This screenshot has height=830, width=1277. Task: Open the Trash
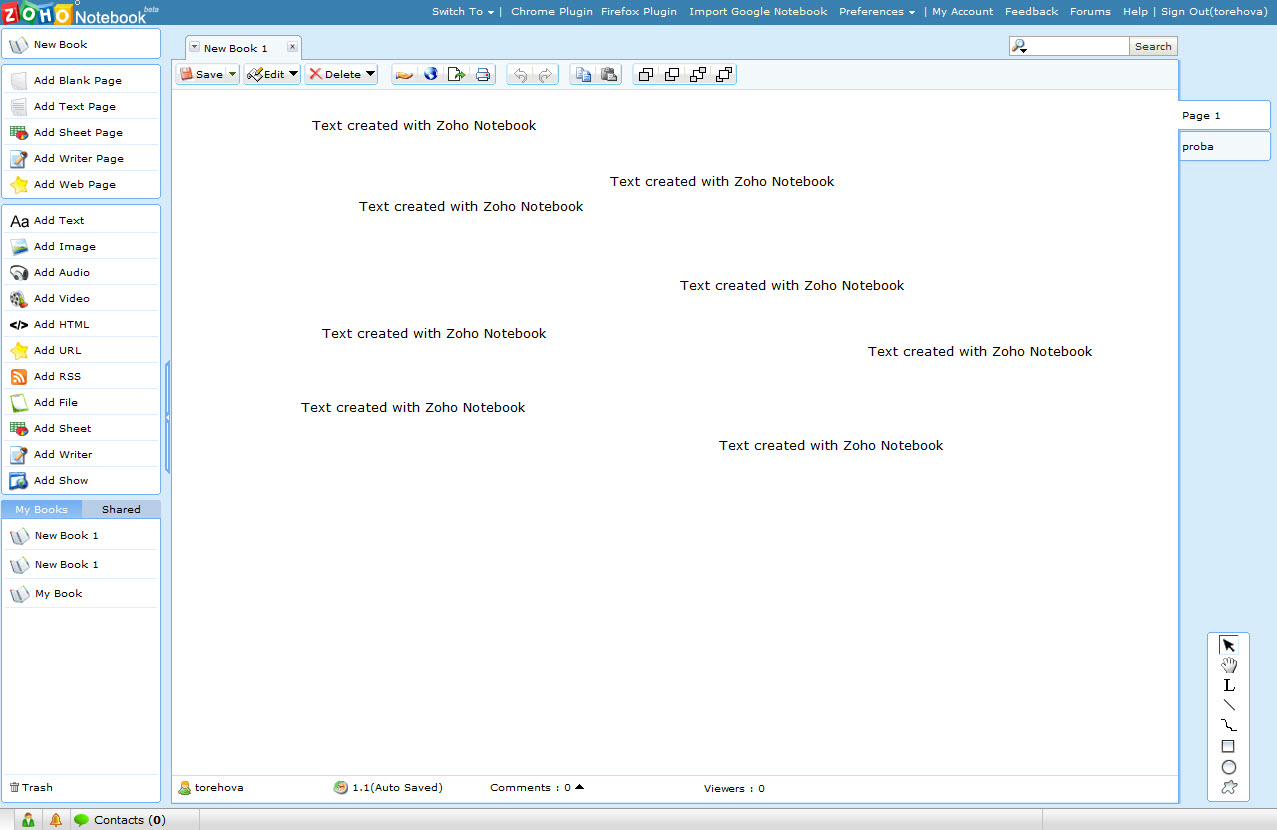[31, 788]
